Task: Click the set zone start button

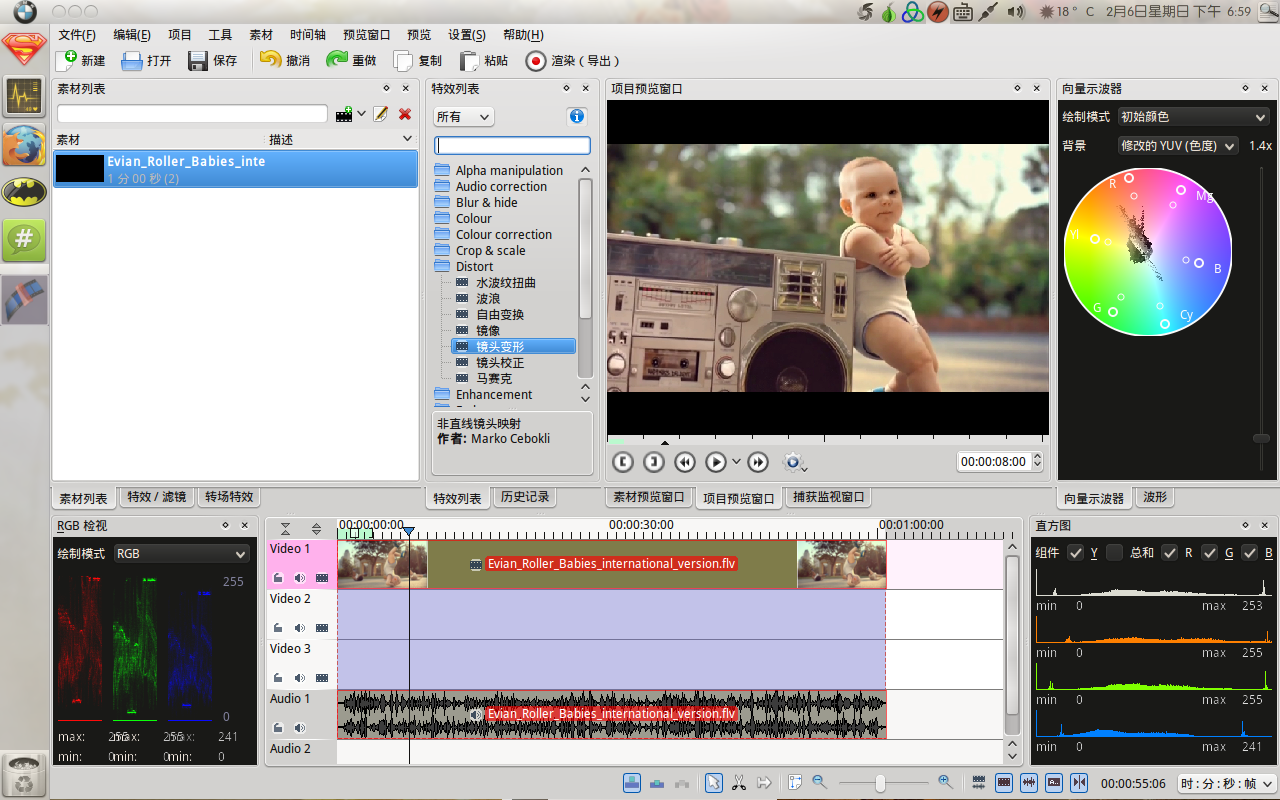Action: (622, 462)
